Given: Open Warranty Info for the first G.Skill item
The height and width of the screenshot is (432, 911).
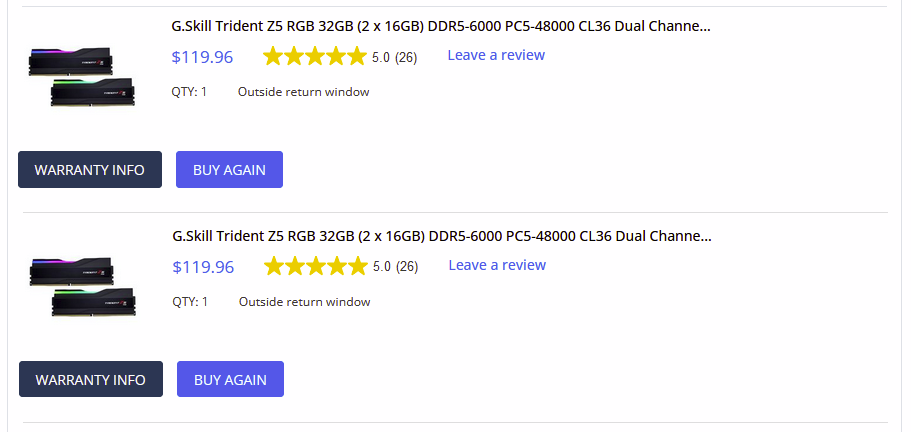Looking at the screenshot, I should click(90, 170).
